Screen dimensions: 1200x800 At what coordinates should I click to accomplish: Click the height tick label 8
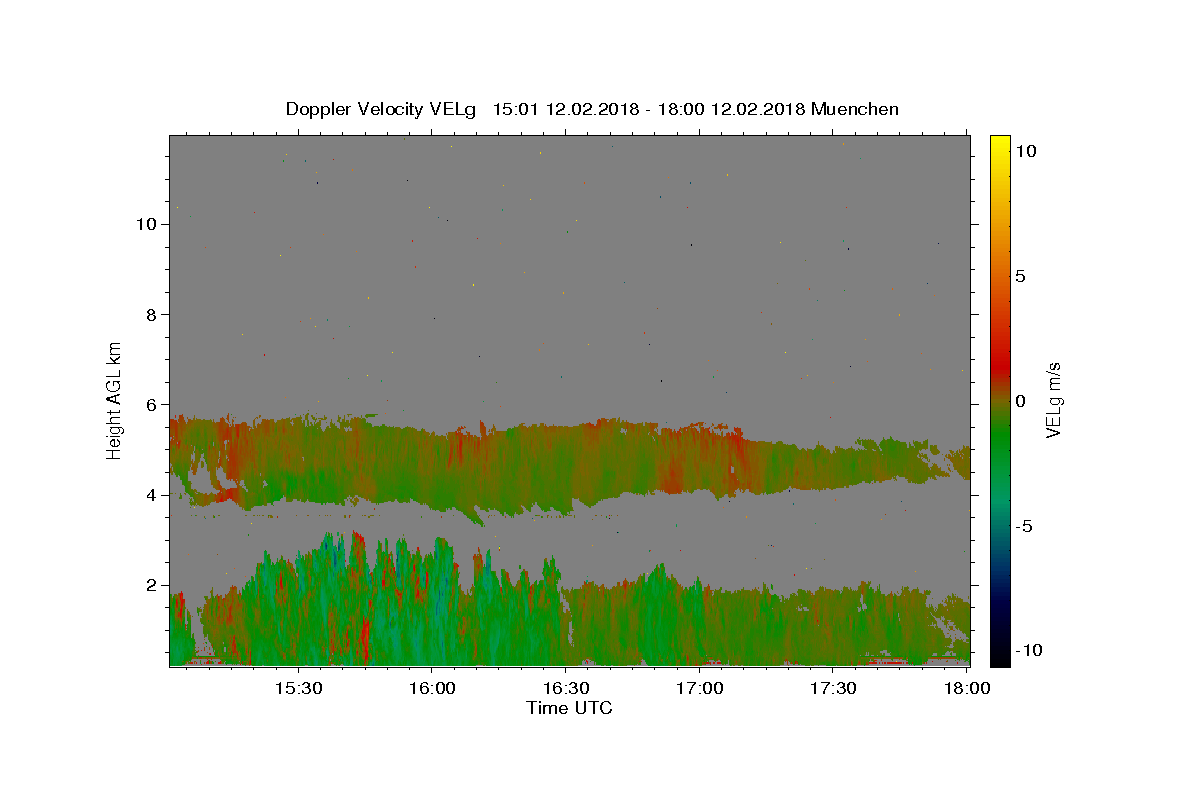152,314
